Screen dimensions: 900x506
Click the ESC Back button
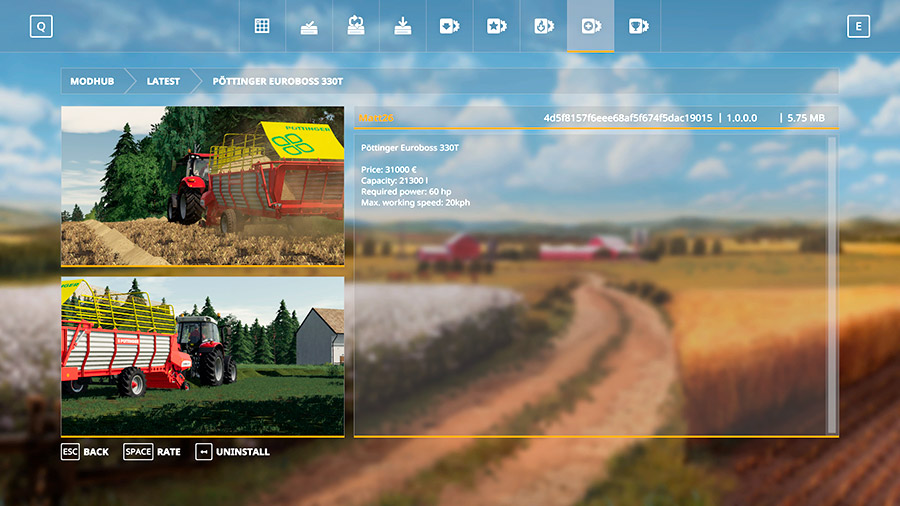[85, 452]
